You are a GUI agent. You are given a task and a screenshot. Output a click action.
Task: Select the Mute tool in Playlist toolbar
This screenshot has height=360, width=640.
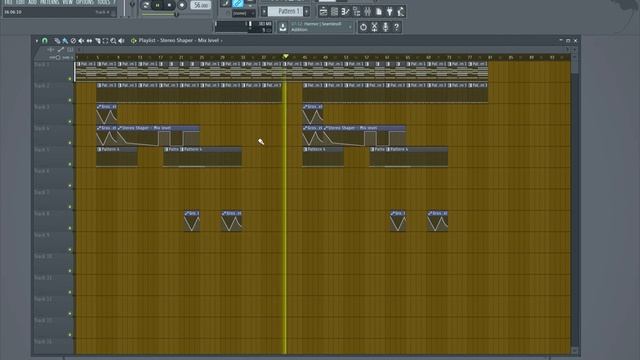[81, 41]
